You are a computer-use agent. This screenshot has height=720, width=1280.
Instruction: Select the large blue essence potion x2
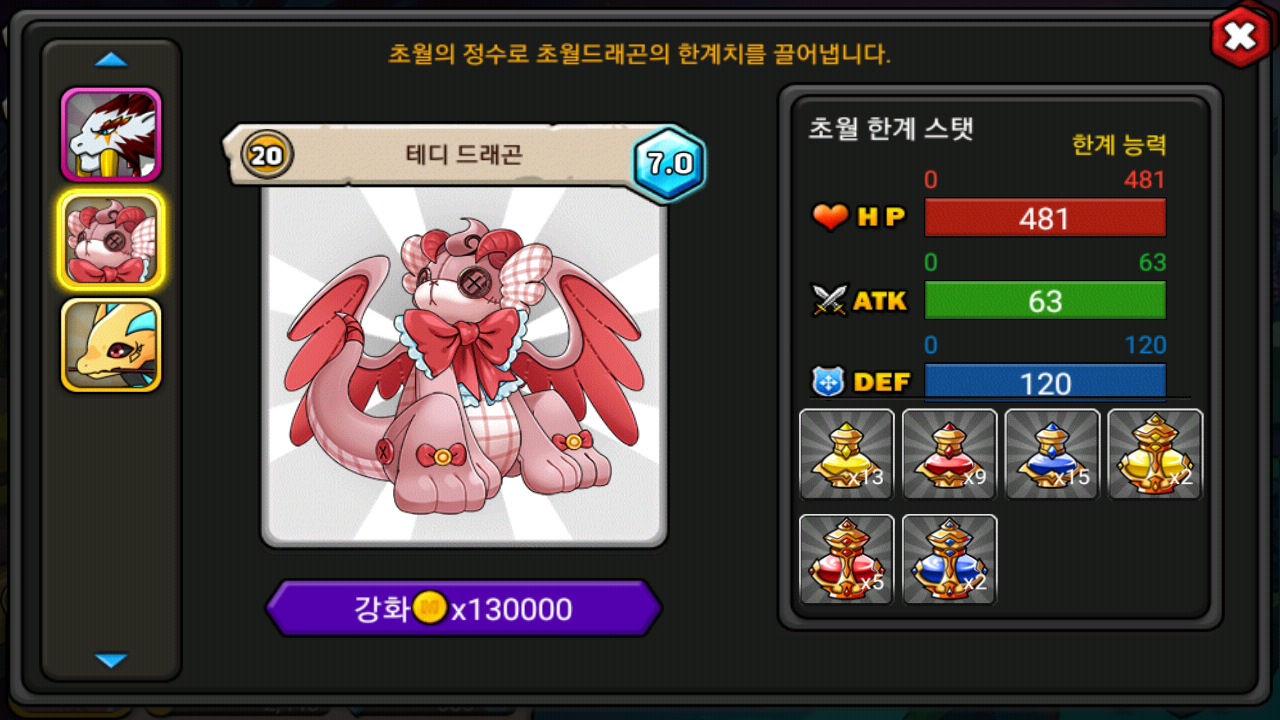coord(950,559)
